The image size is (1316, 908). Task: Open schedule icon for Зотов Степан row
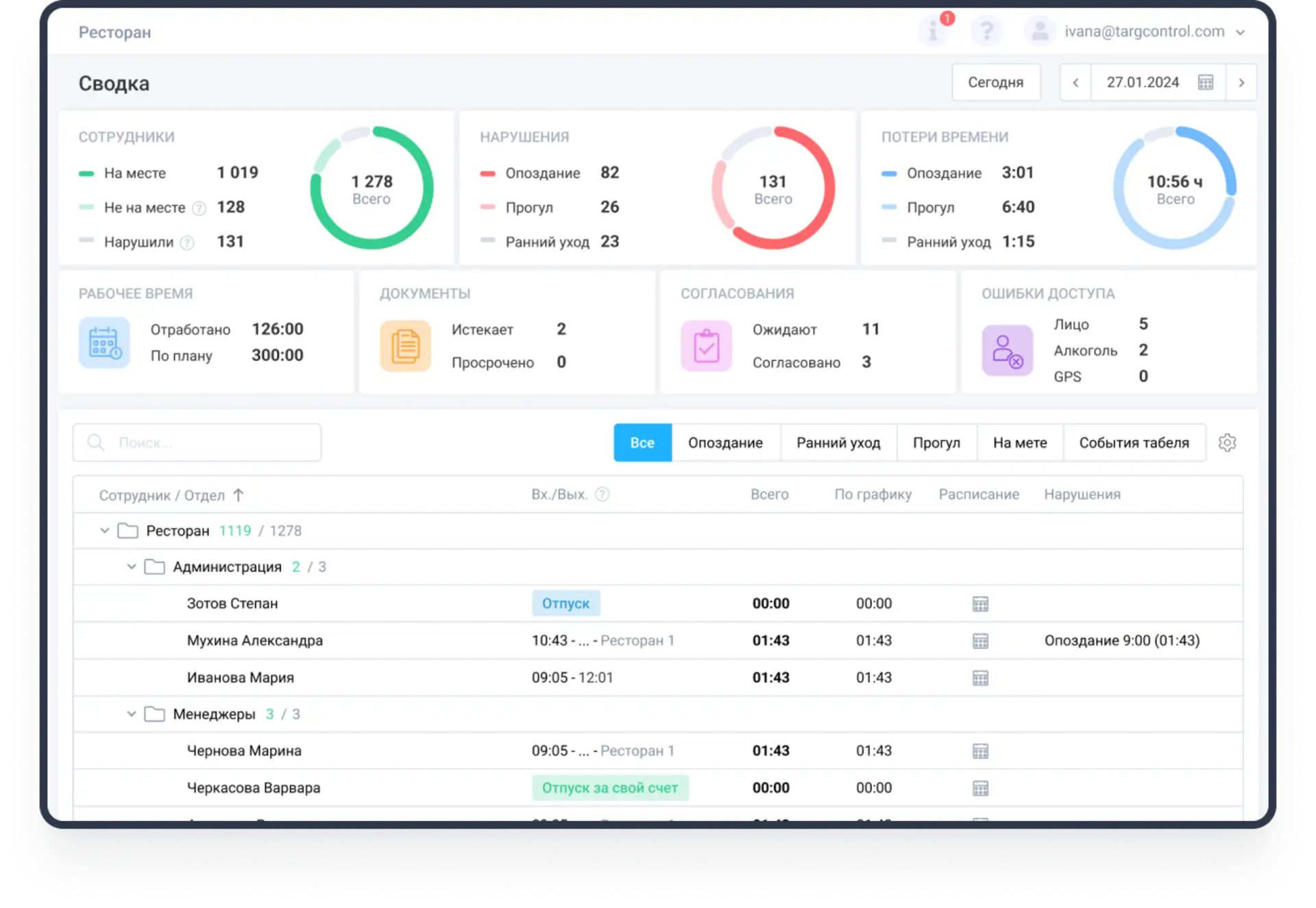pyautogui.click(x=980, y=604)
